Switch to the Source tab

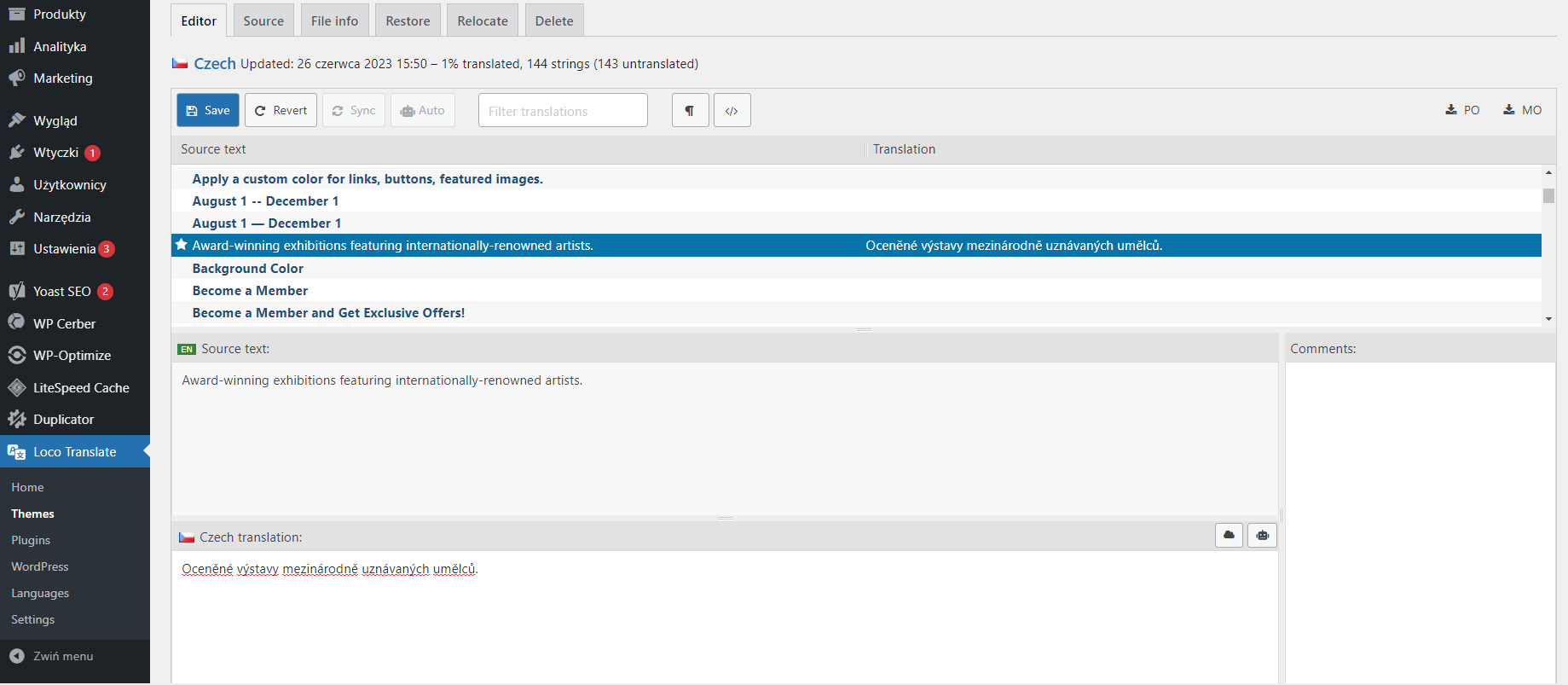263,20
